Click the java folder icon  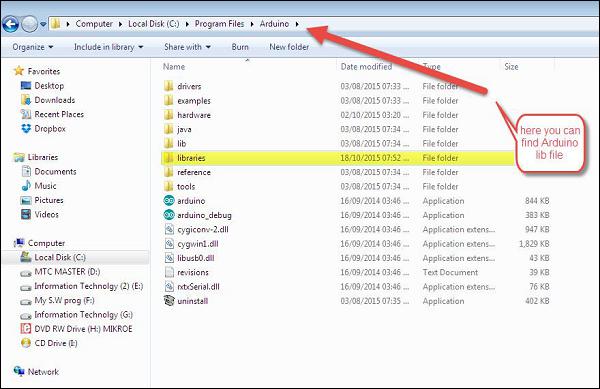tap(168, 129)
